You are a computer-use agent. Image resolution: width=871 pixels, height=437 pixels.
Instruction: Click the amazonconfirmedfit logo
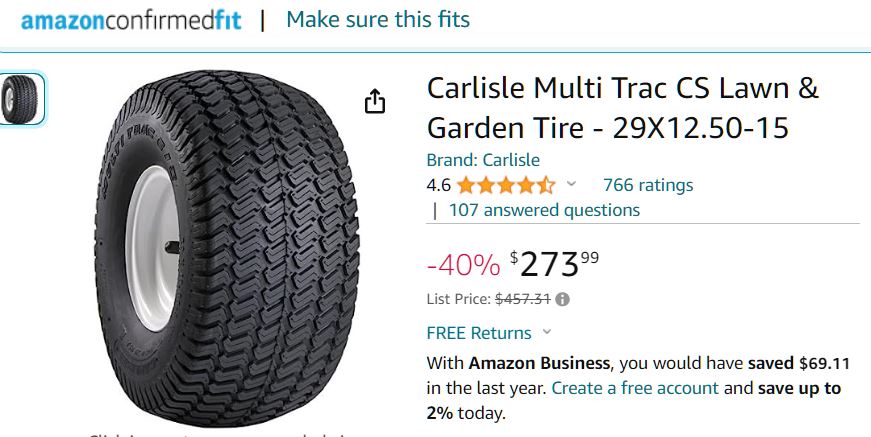point(131,20)
